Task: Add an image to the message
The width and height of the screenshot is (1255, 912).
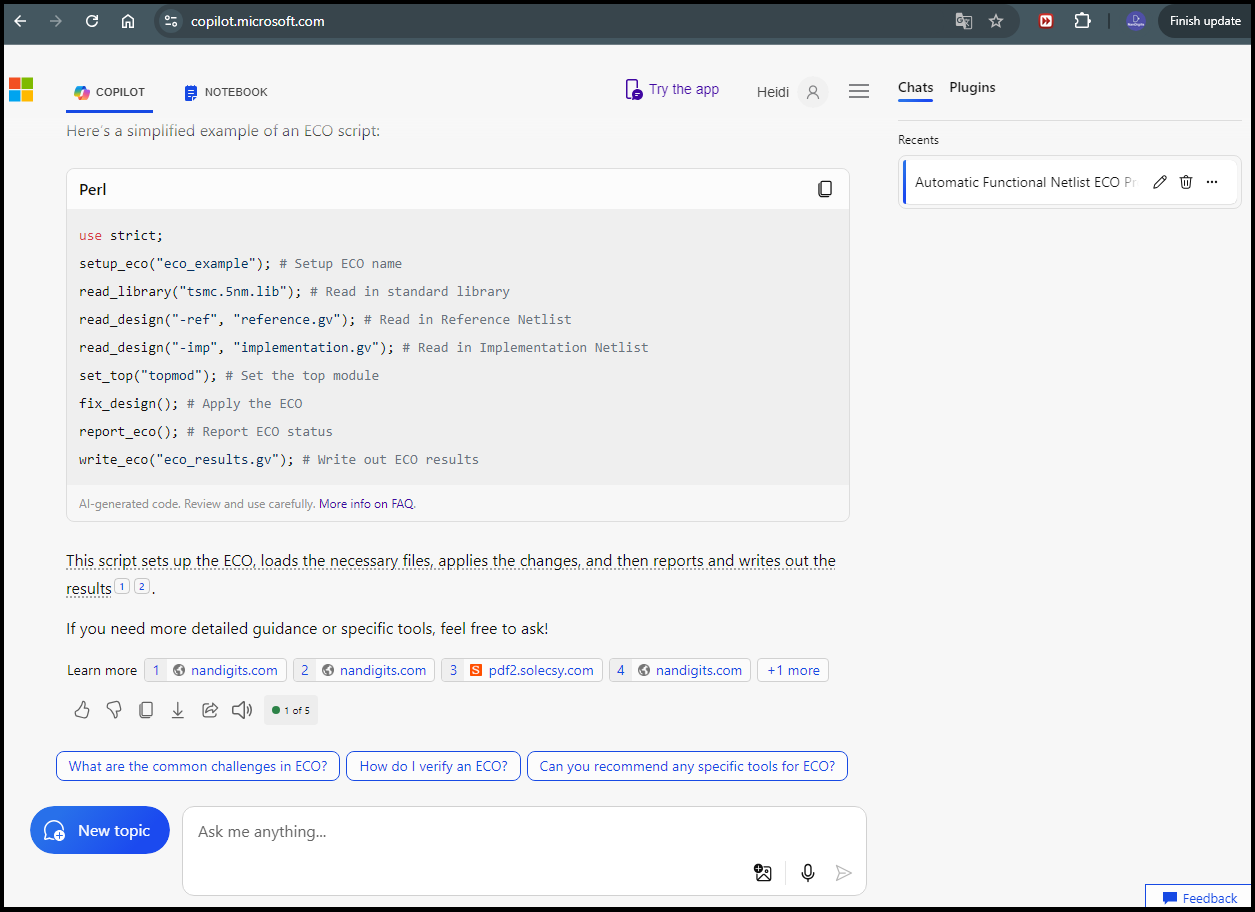Action: point(763,873)
